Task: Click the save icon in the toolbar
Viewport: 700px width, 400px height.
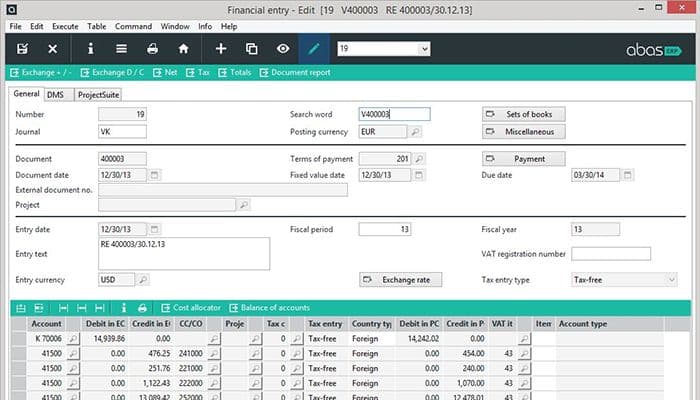Action: click(x=22, y=48)
